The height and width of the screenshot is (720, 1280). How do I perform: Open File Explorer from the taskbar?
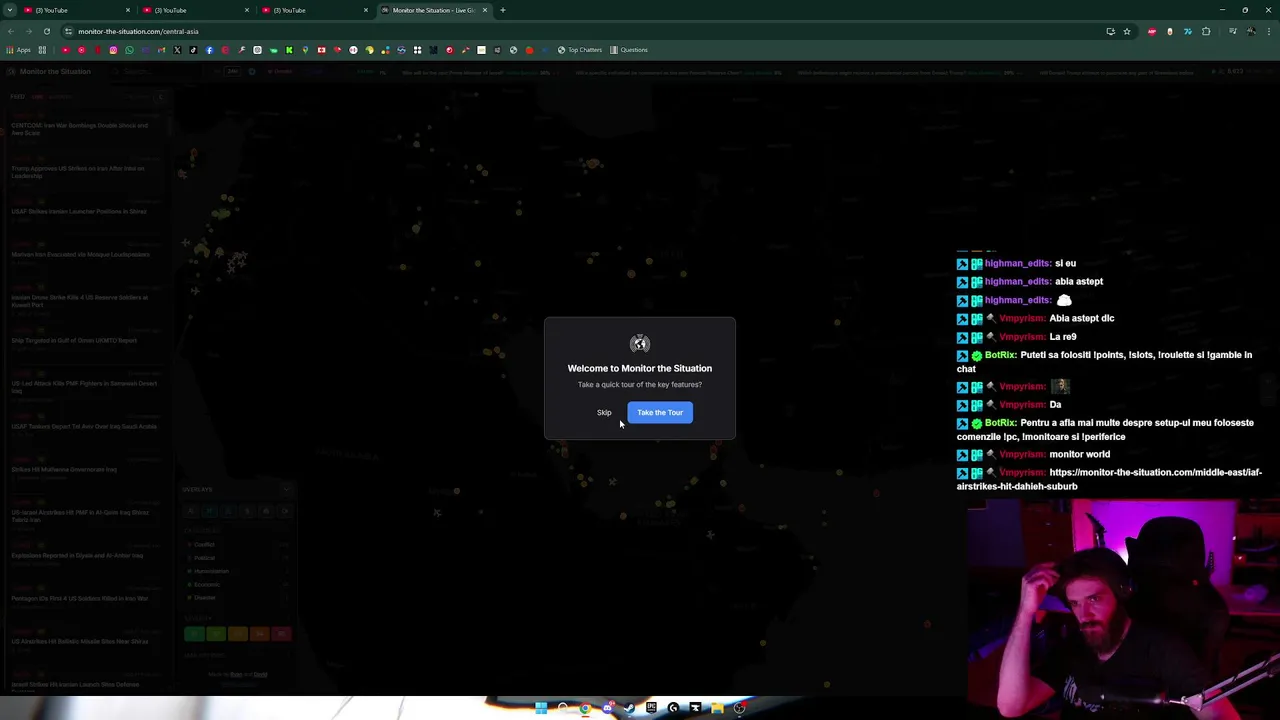tap(717, 708)
